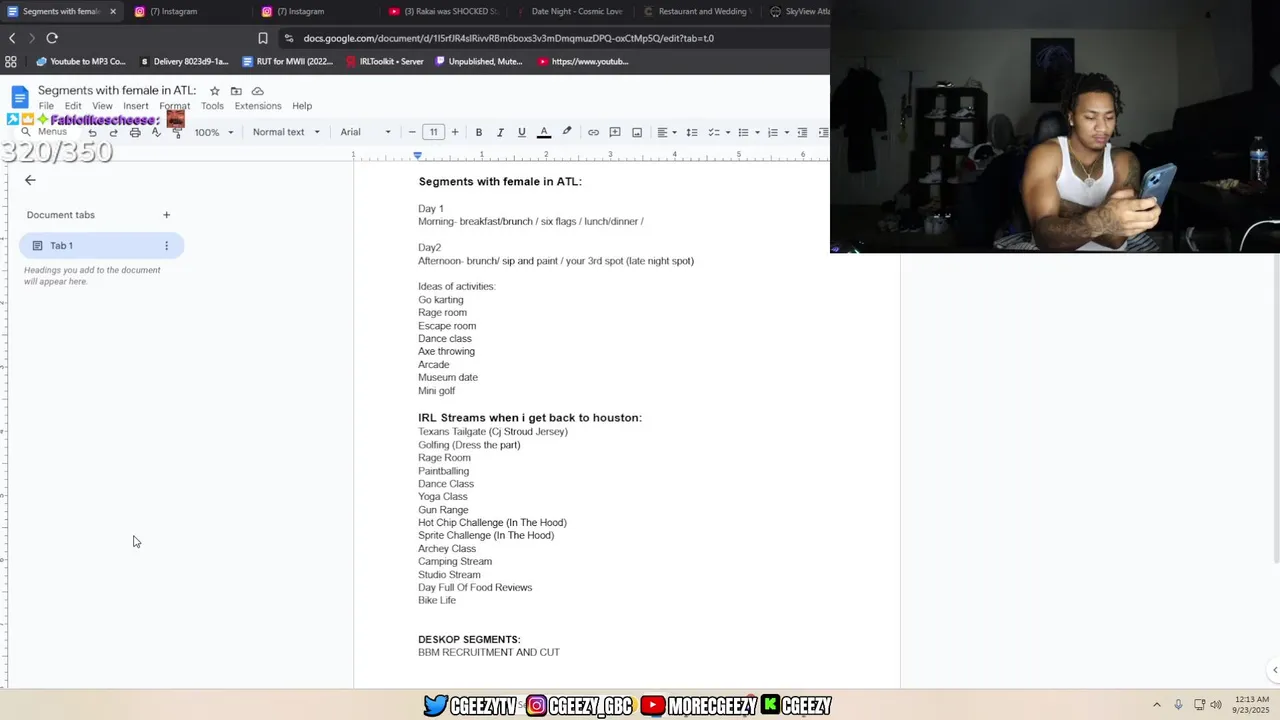The width and height of the screenshot is (1280, 720).
Task: Decrease the paragraph indent
Action: click(x=802, y=132)
